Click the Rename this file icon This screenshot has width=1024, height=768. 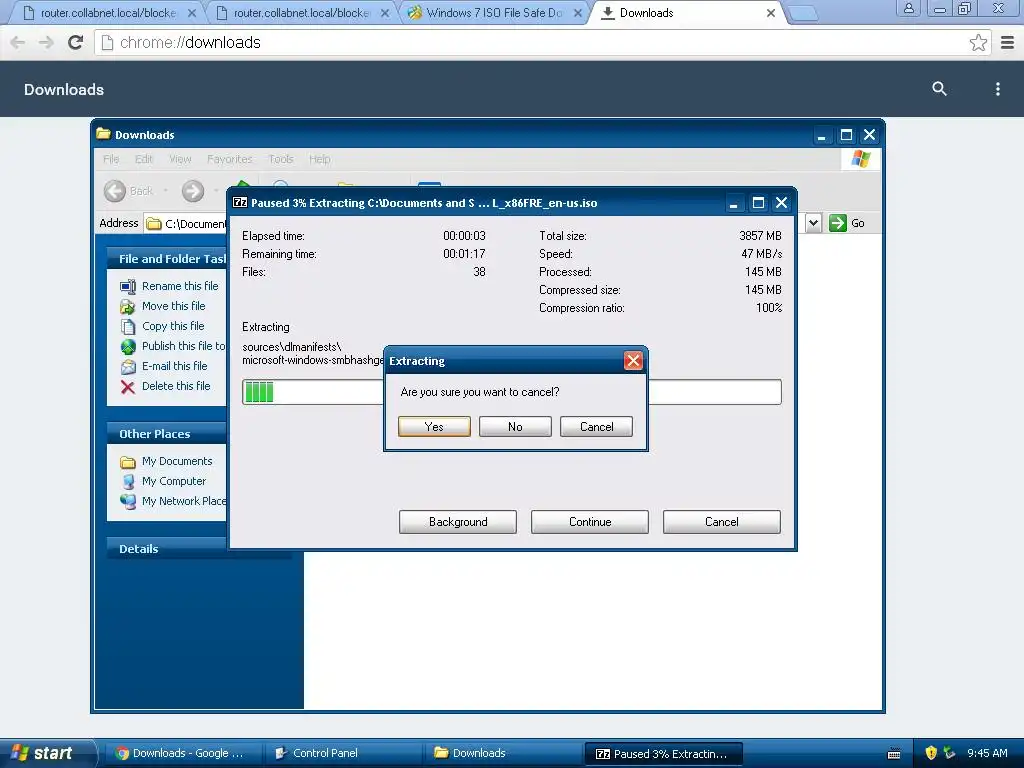click(128, 286)
